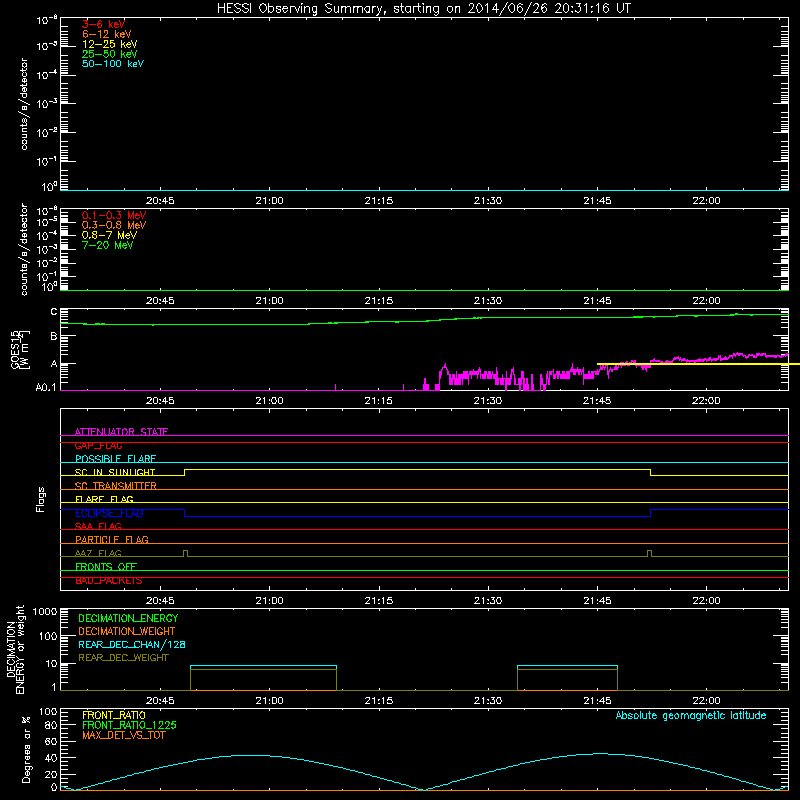Select the B level label on GOES axis
Screen dimensions: 800x800
tap(54, 336)
